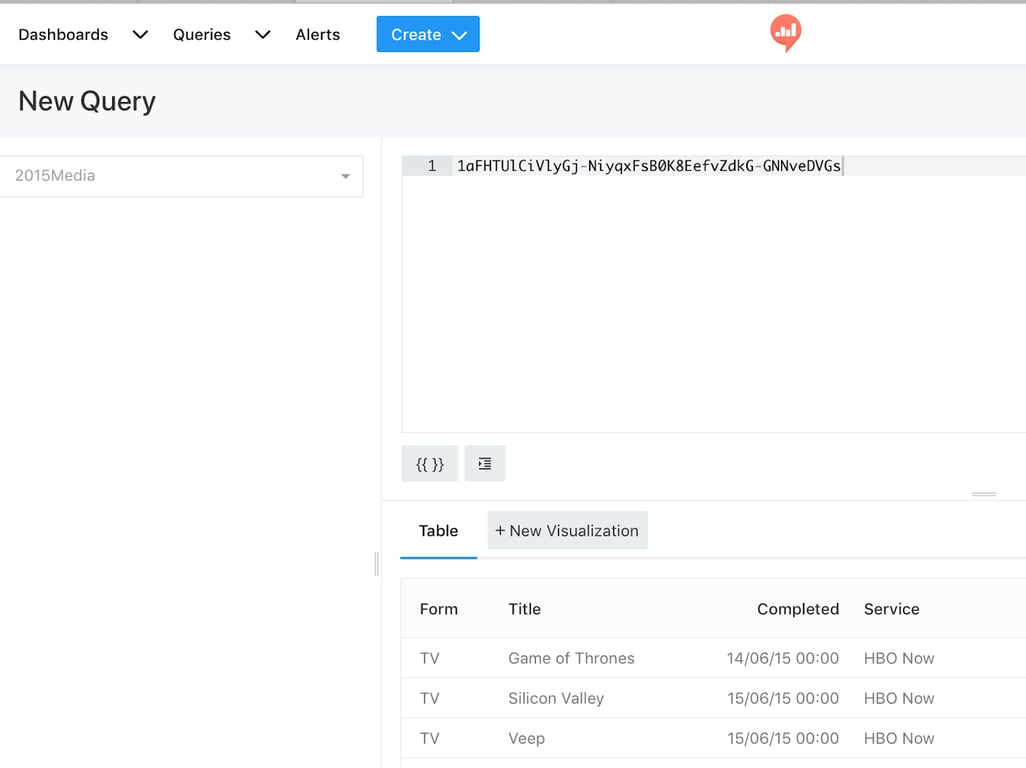Click the Silicon Valley row's completed date
The width and height of the screenshot is (1026, 768).
[783, 699]
